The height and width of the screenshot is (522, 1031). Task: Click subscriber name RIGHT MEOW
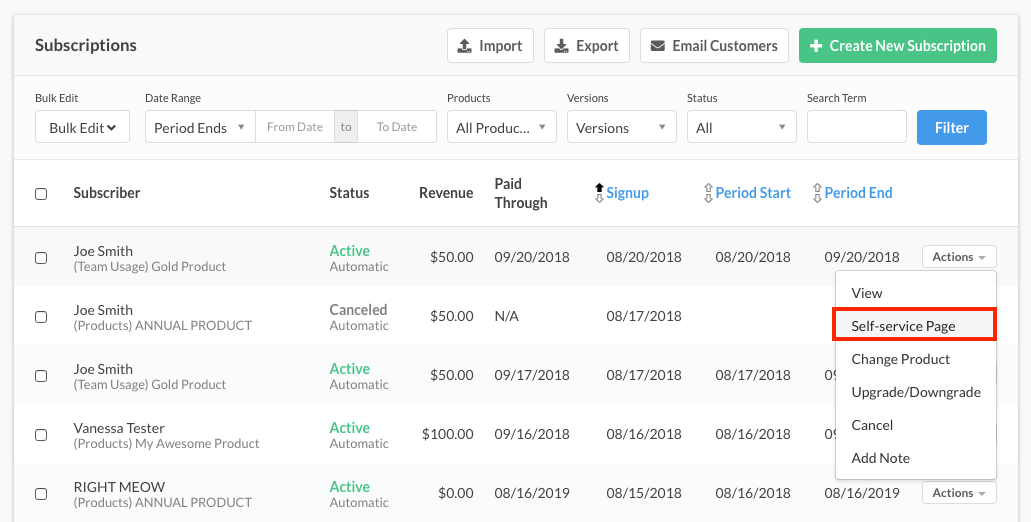click(x=119, y=487)
